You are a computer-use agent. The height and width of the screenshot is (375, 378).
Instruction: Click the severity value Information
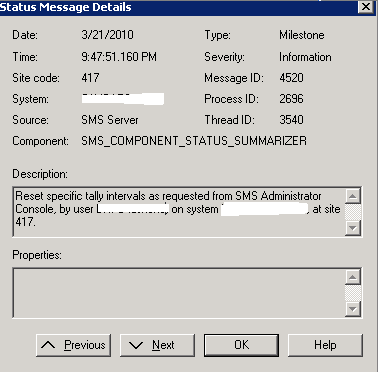305,57
